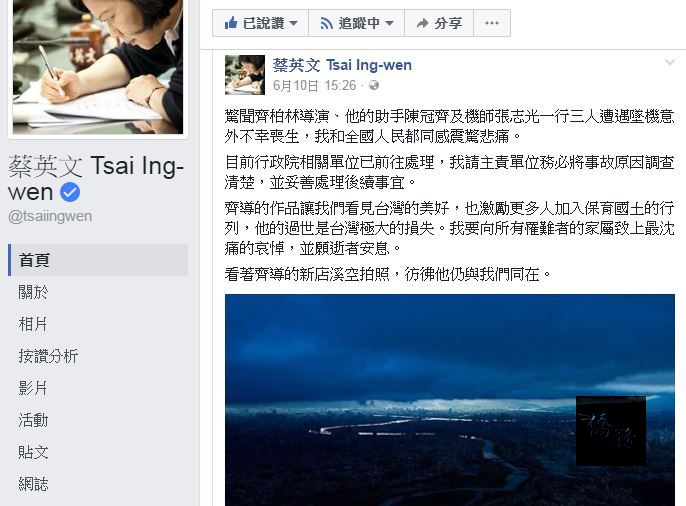The height and width of the screenshot is (506, 686).
Task: Click the RSS follow icon on 追蹤中
Action: tap(326, 23)
